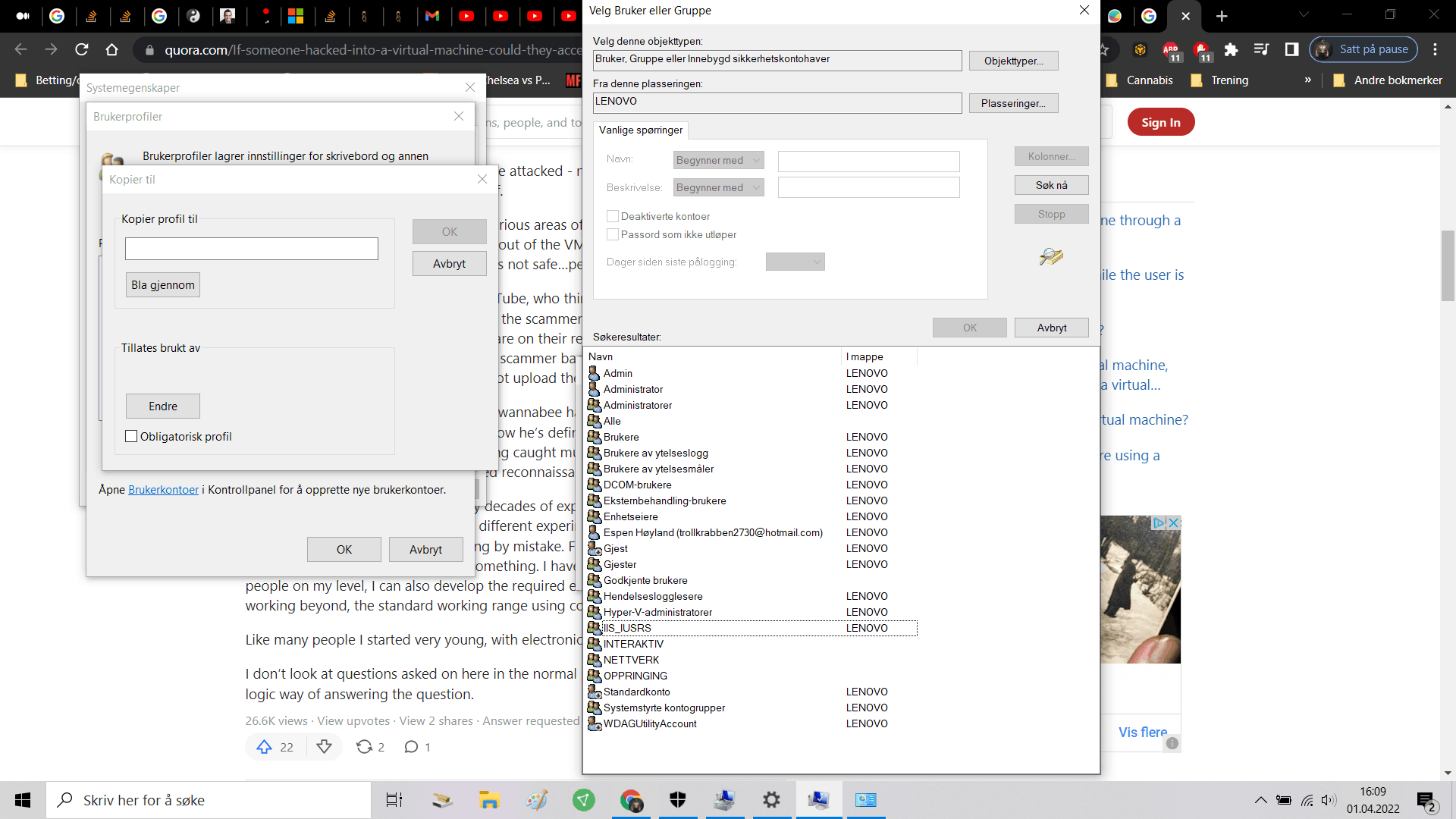Screen dimensions: 1456x819
Task: Check the Obligatorisk profil checkbox
Action: tap(131, 436)
